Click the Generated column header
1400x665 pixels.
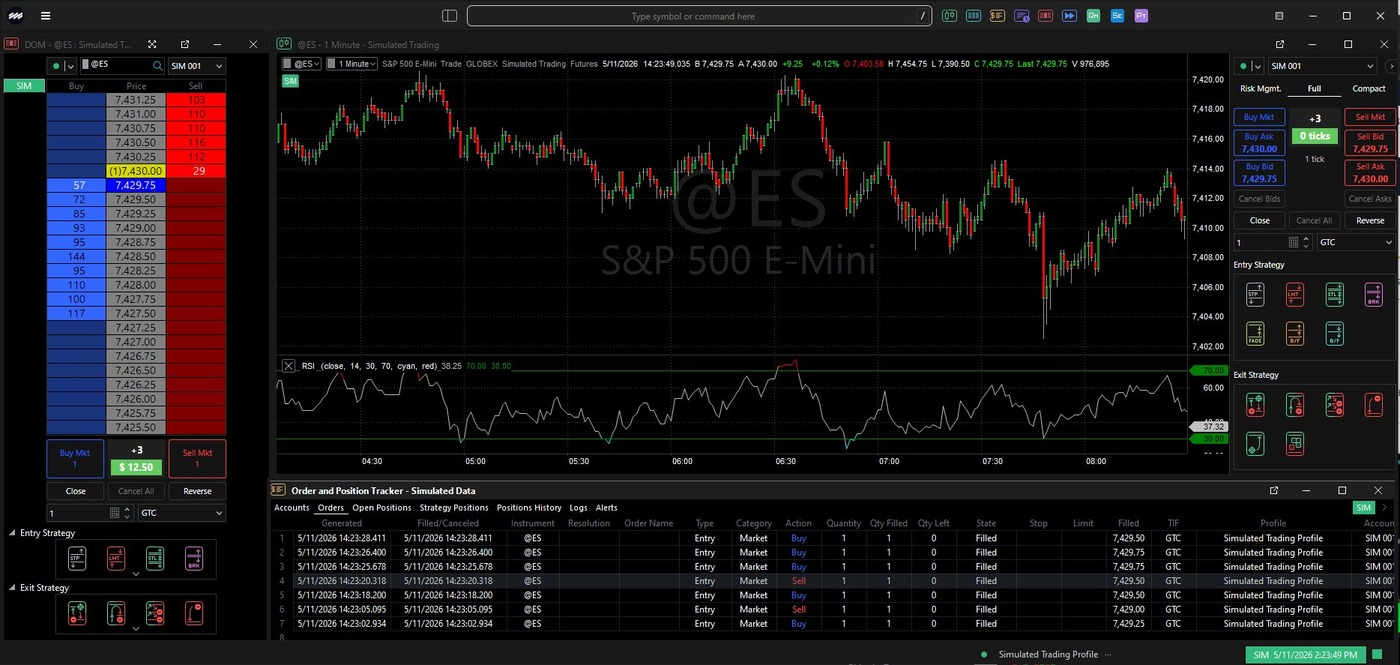(342, 523)
